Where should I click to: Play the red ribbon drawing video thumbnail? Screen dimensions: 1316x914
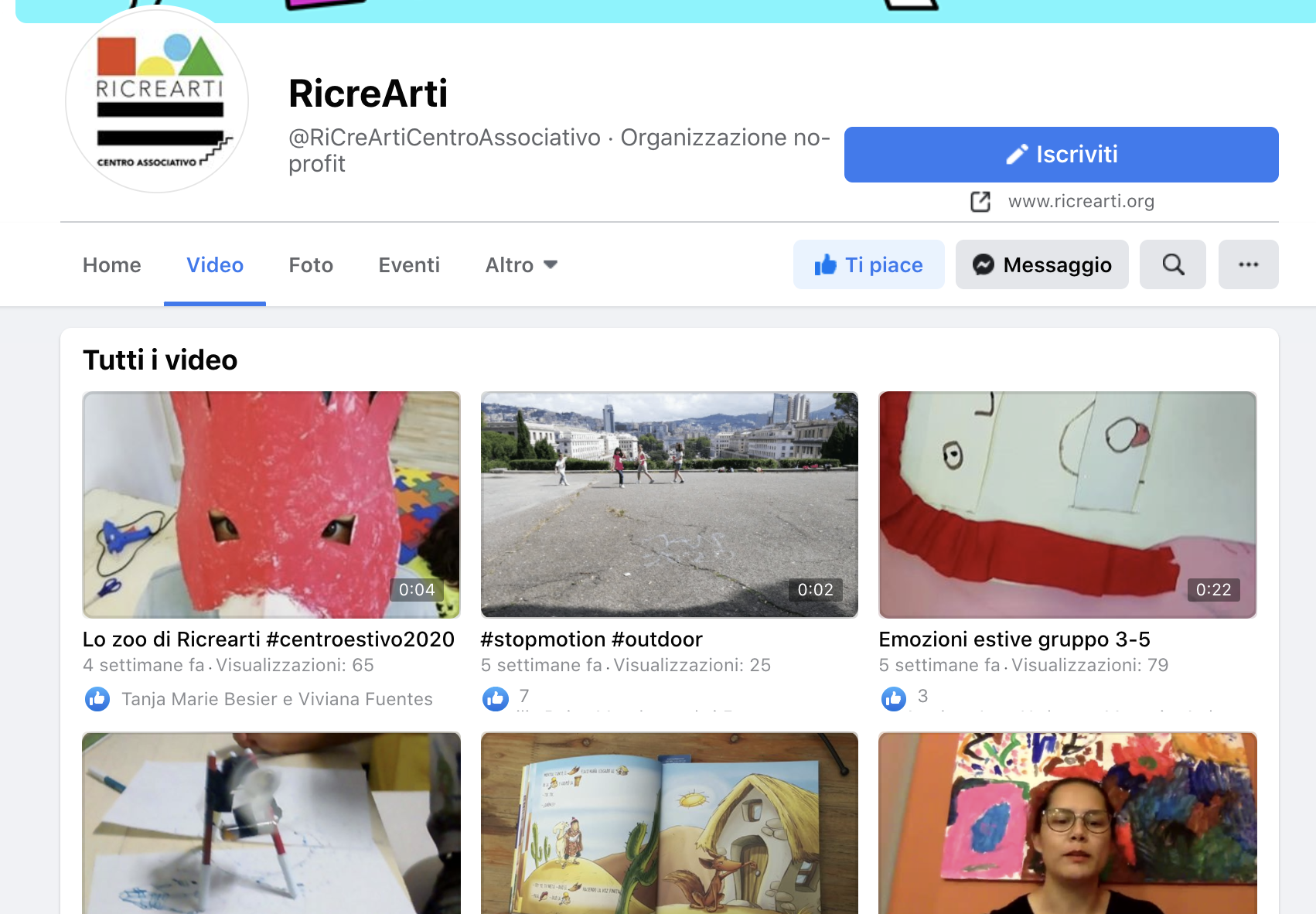[1068, 505]
